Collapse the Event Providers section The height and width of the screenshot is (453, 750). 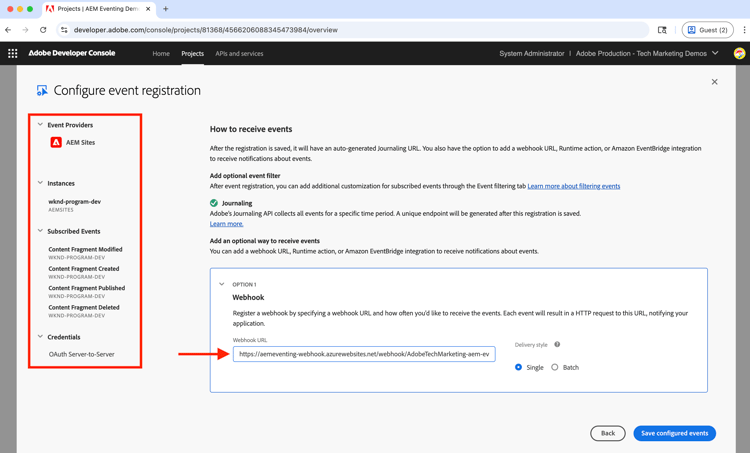coord(40,124)
